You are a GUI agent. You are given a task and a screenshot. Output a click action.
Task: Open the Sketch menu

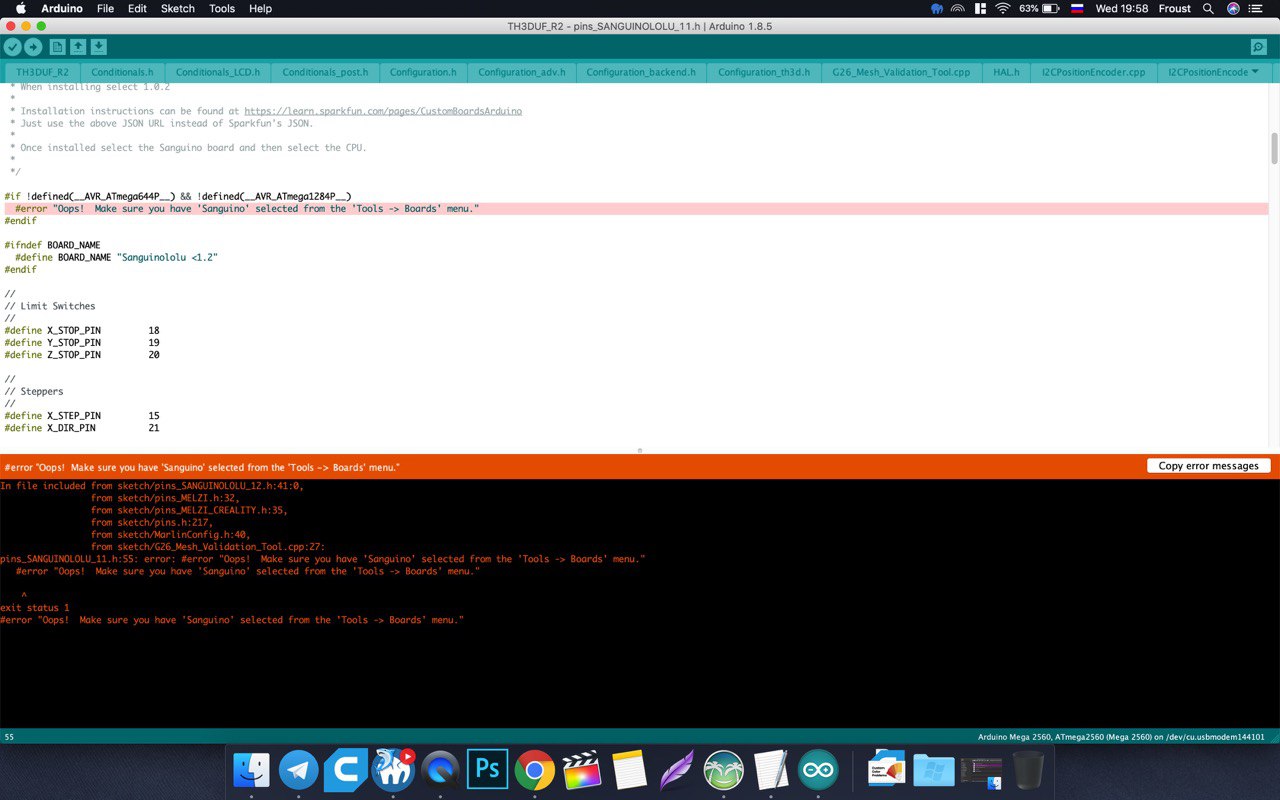[x=178, y=8]
